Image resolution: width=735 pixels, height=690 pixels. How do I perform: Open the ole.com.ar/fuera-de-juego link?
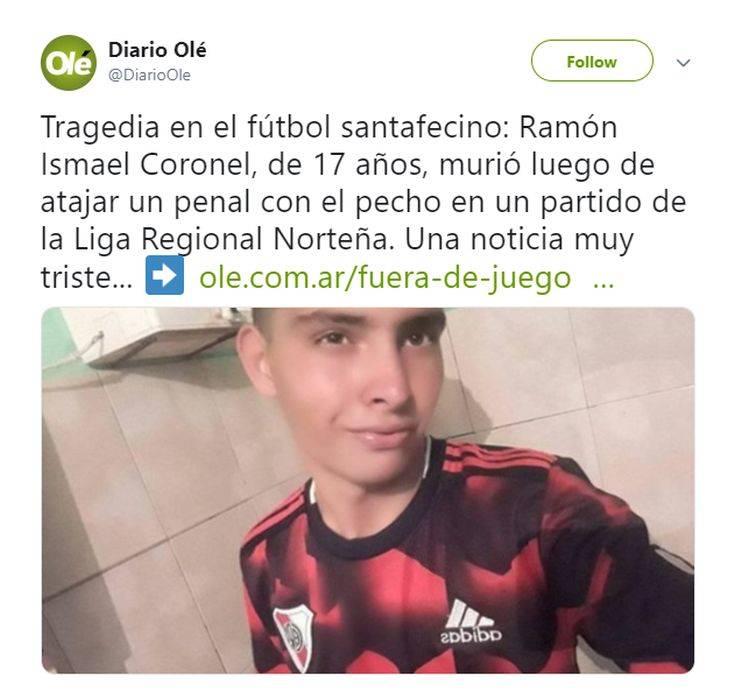[x=385, y=277]
